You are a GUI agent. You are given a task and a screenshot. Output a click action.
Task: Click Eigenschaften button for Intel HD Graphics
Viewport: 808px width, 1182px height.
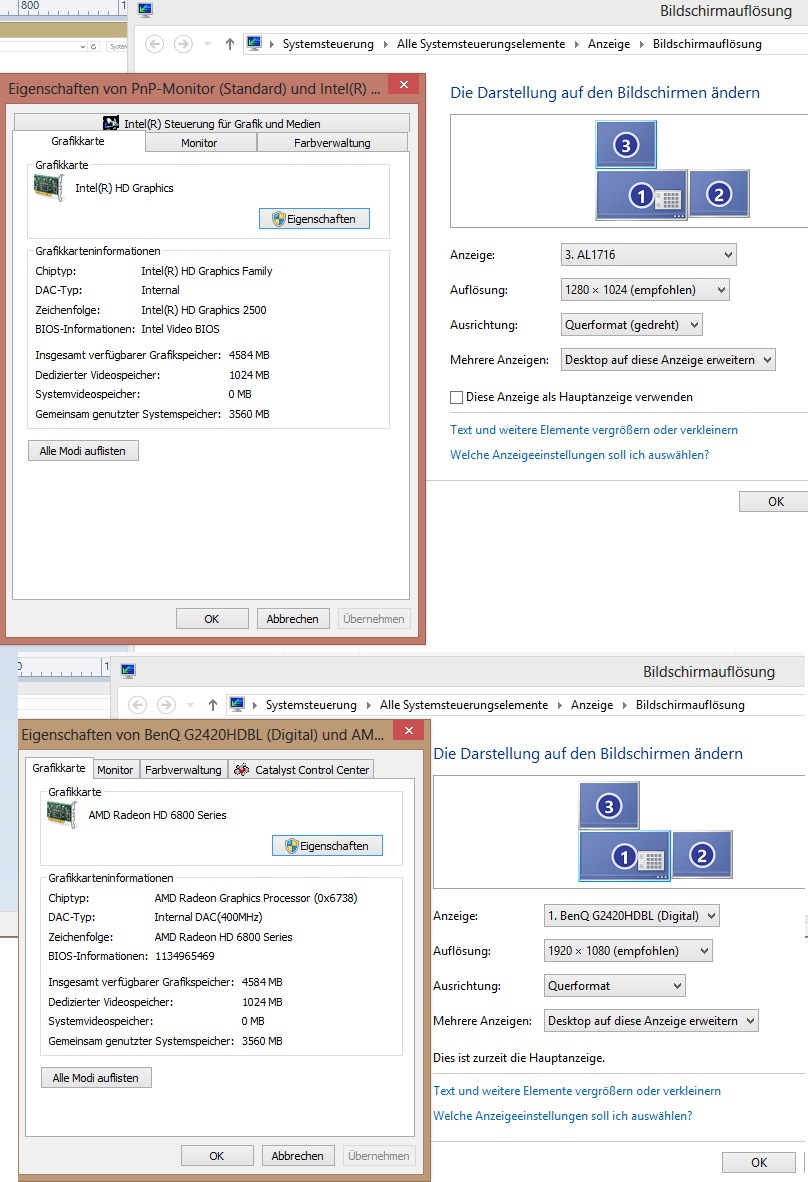[x=314, y=219]
